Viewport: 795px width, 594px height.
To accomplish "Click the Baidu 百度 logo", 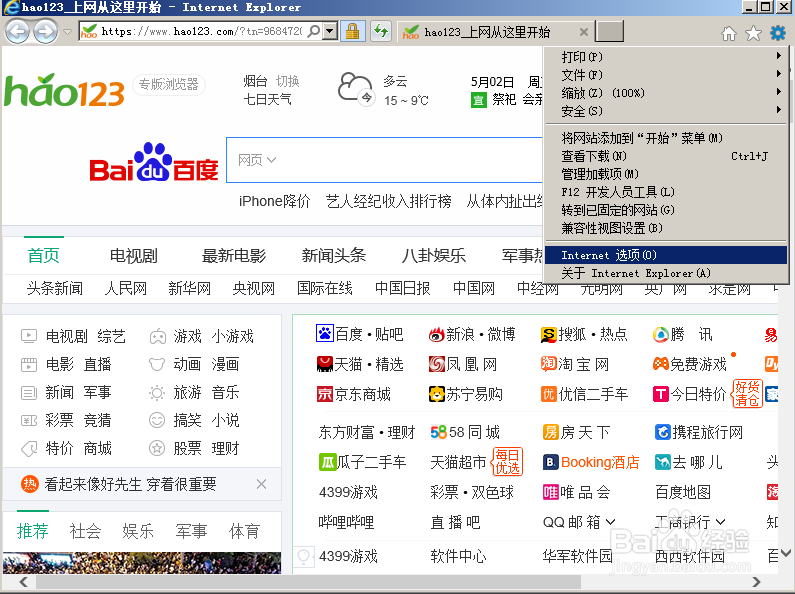I will click(x=154, y=162).
